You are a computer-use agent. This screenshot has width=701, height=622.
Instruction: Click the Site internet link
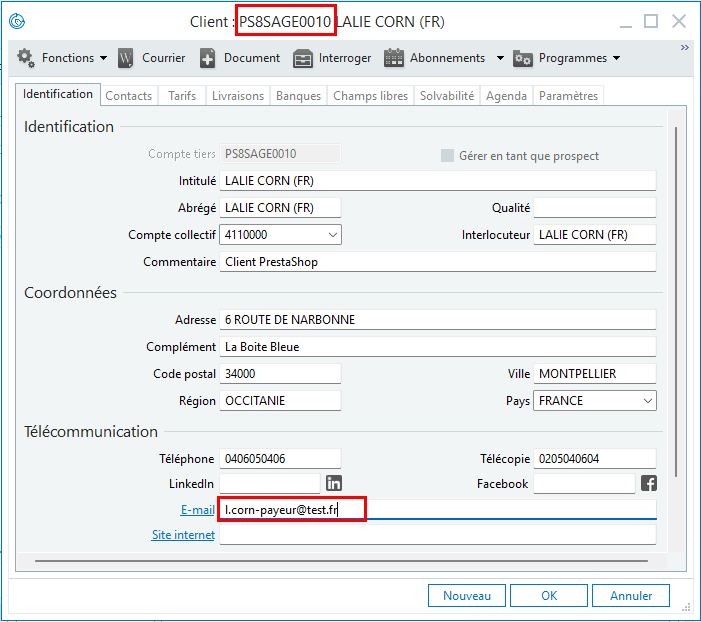(183, 535)
